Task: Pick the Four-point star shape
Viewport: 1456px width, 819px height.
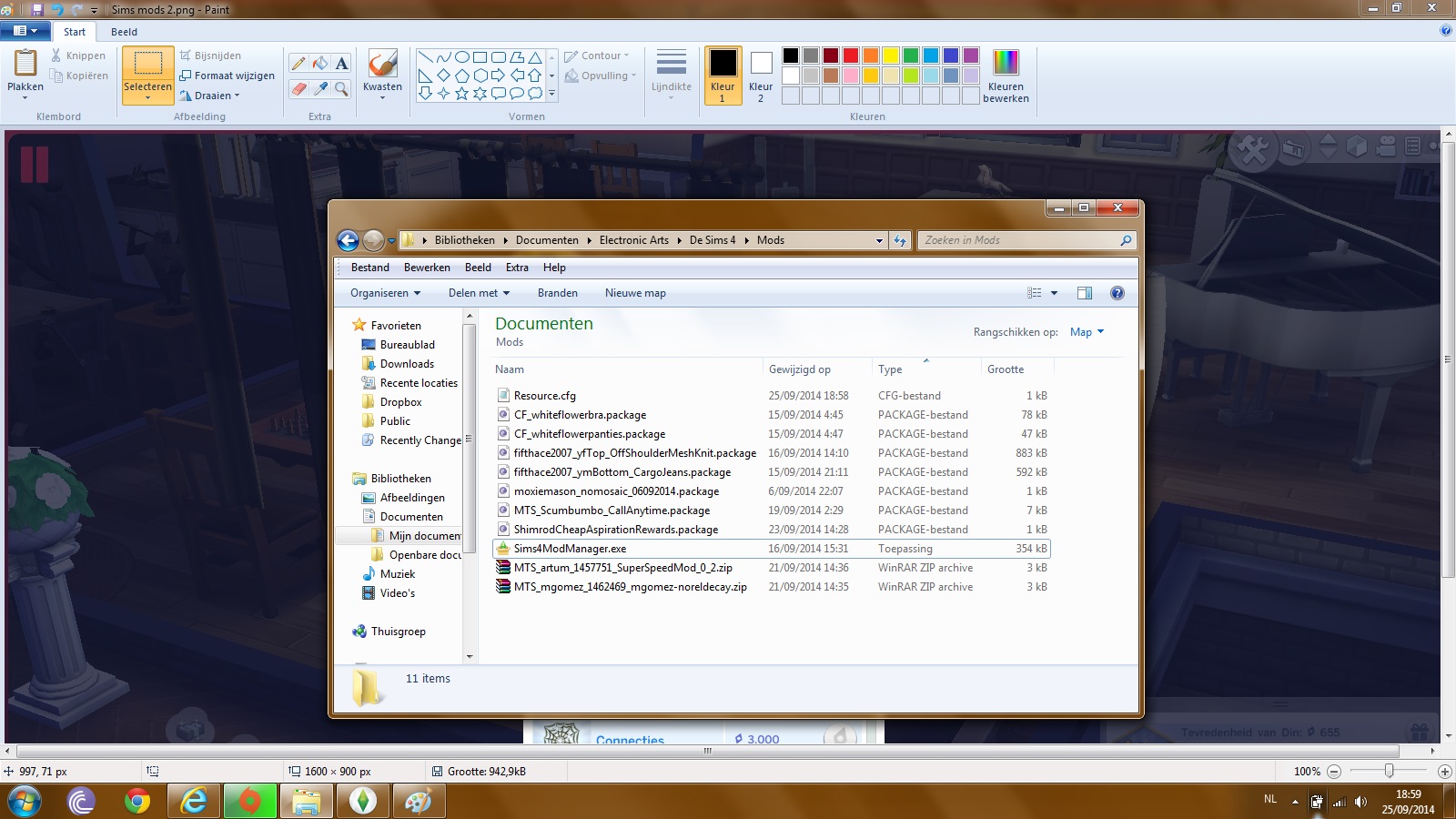Action: (x=443, y=94)
